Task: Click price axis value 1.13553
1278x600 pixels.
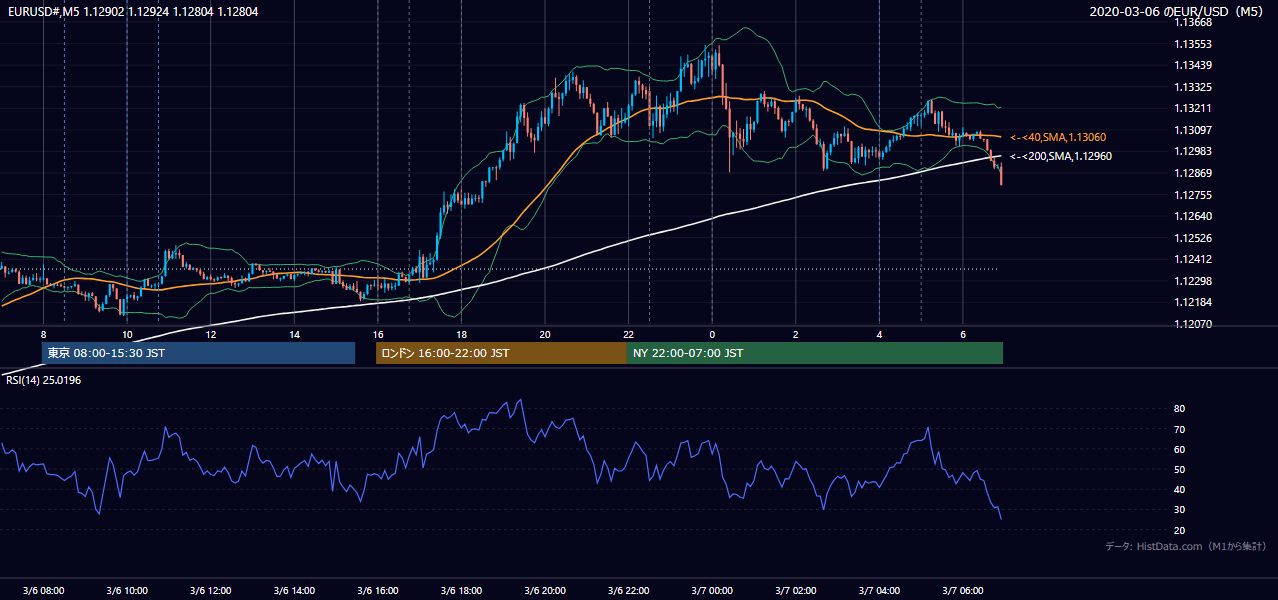Action: [x=1193, y=45]
